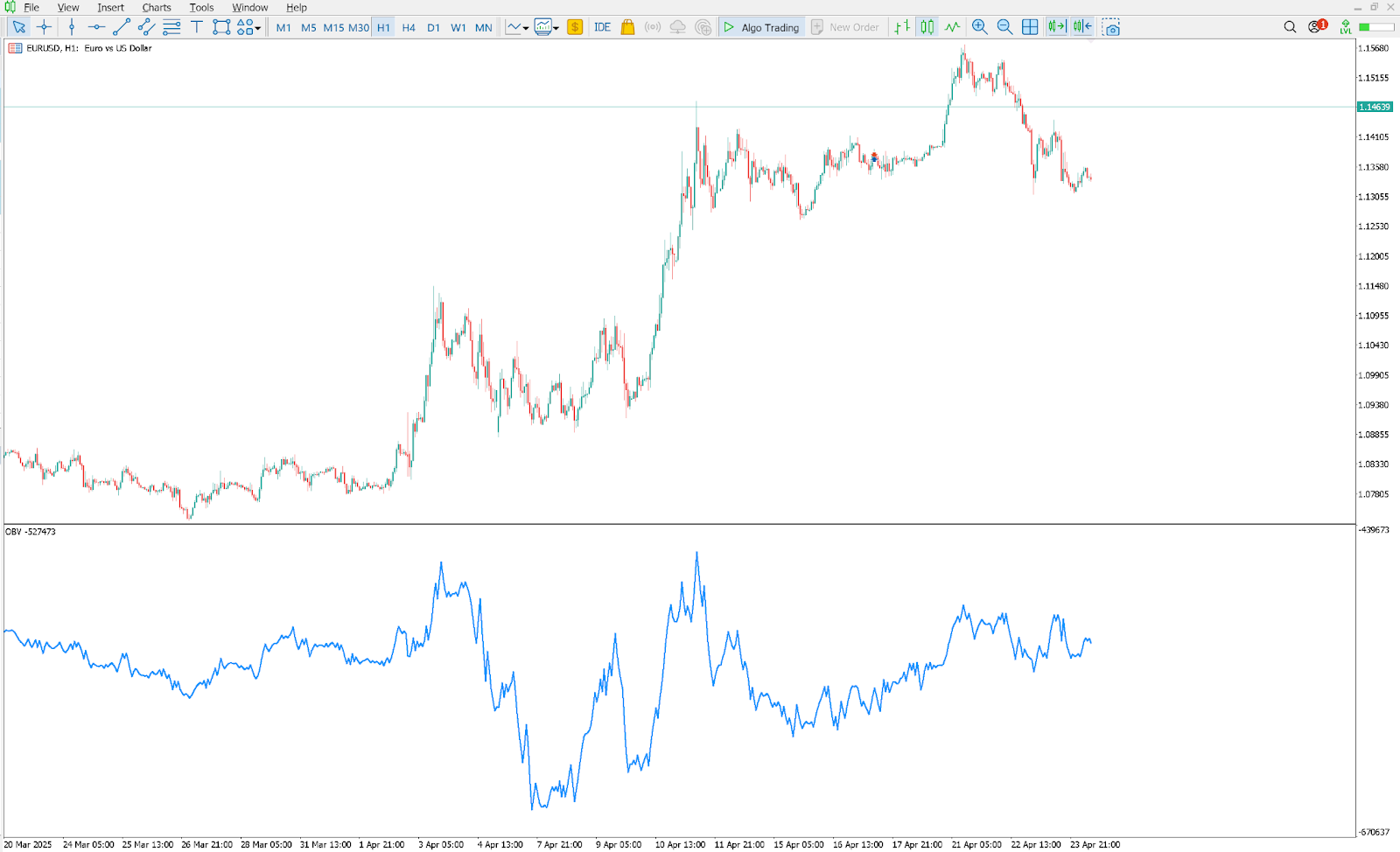Image resolution: width=1400 pixels, height=852 pixels.
Task: Open the Window menu
Action: point(249,7)
